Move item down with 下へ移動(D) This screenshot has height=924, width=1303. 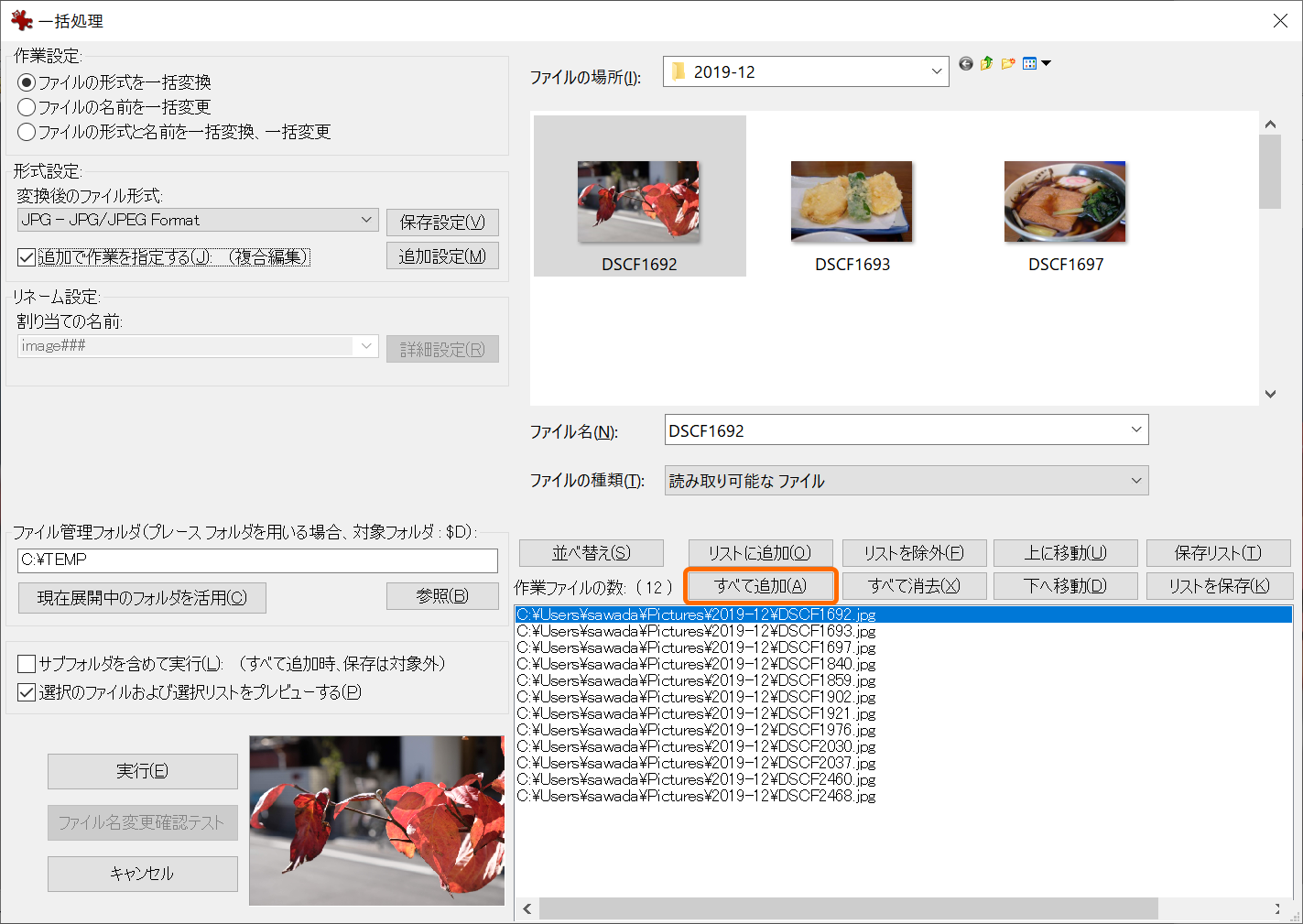coord(1066,586)
